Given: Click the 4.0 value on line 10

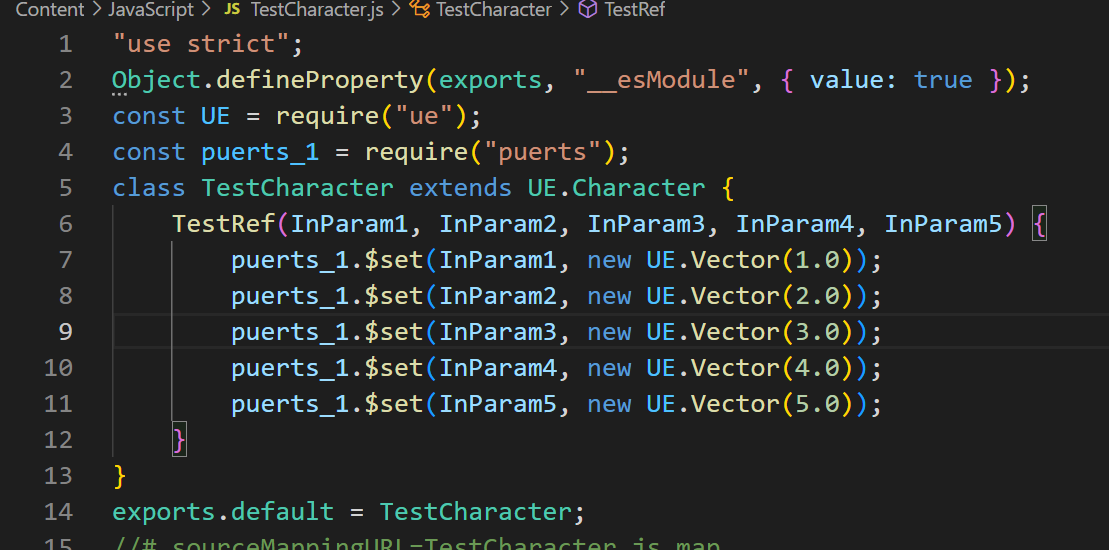Looking at the screenshot, I should [817, 368].
